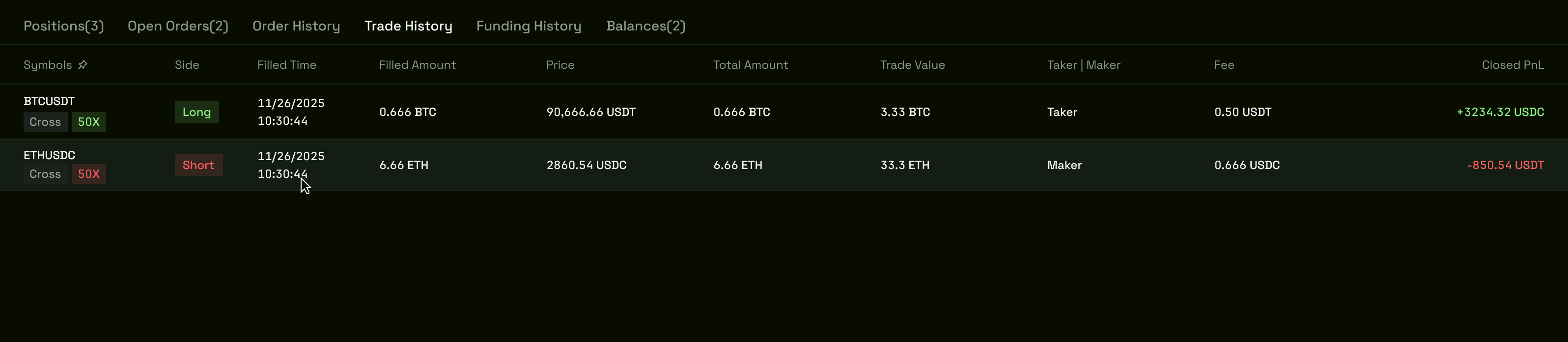The height and width of the screenshot is (342, 1568).
Task: Open the Order History tab
Action: pyautogui.click(x=296, y=26)
